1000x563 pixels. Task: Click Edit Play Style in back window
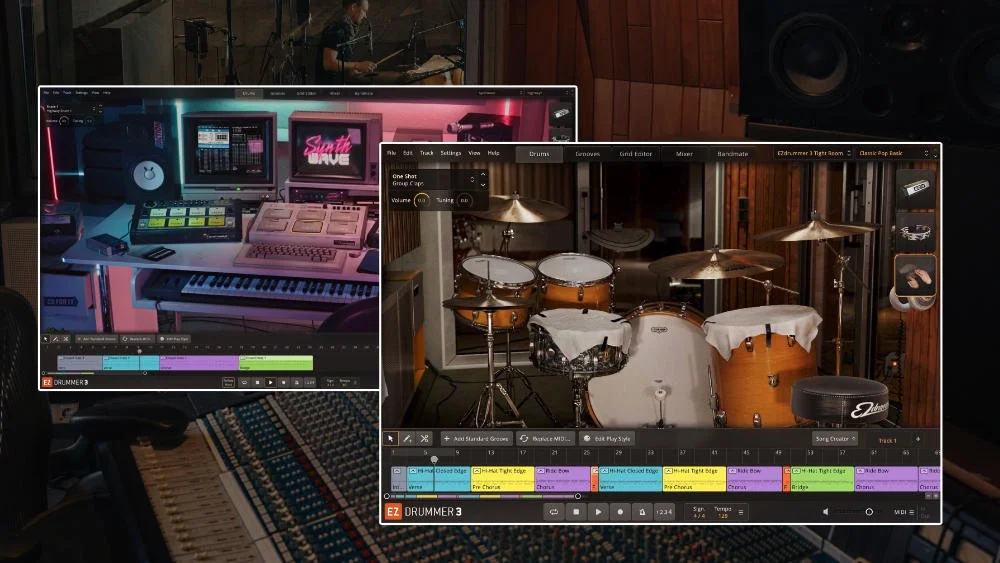pos(173,339)
